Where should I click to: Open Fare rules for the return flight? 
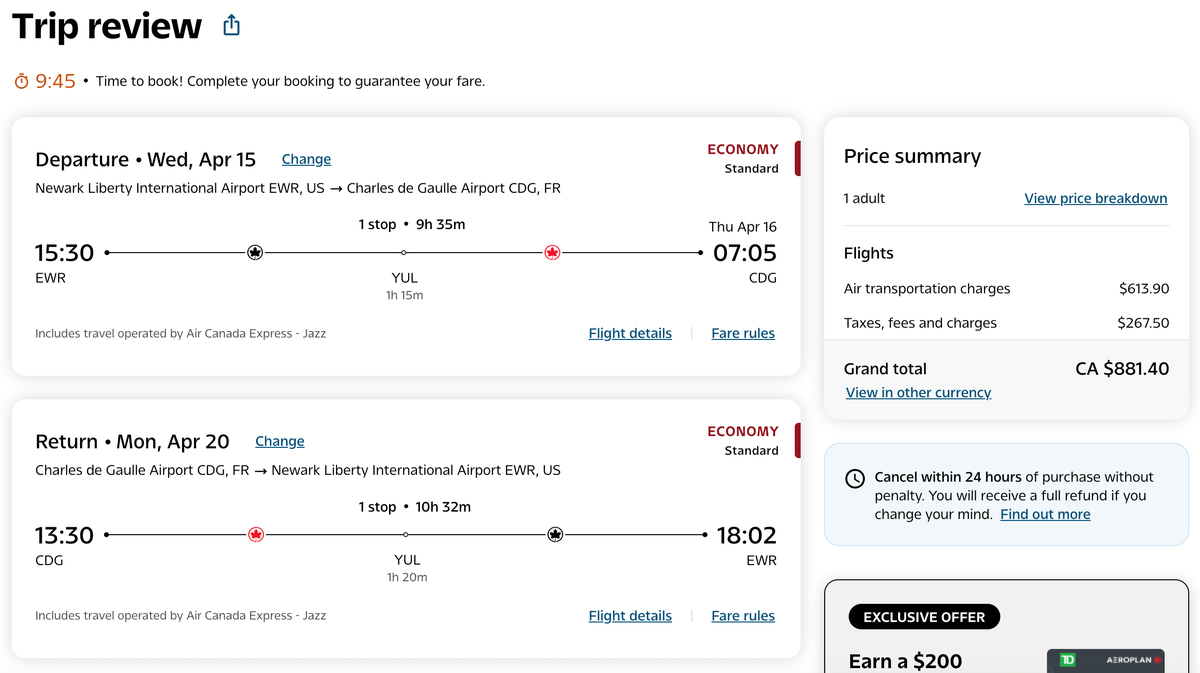point(743,615)
